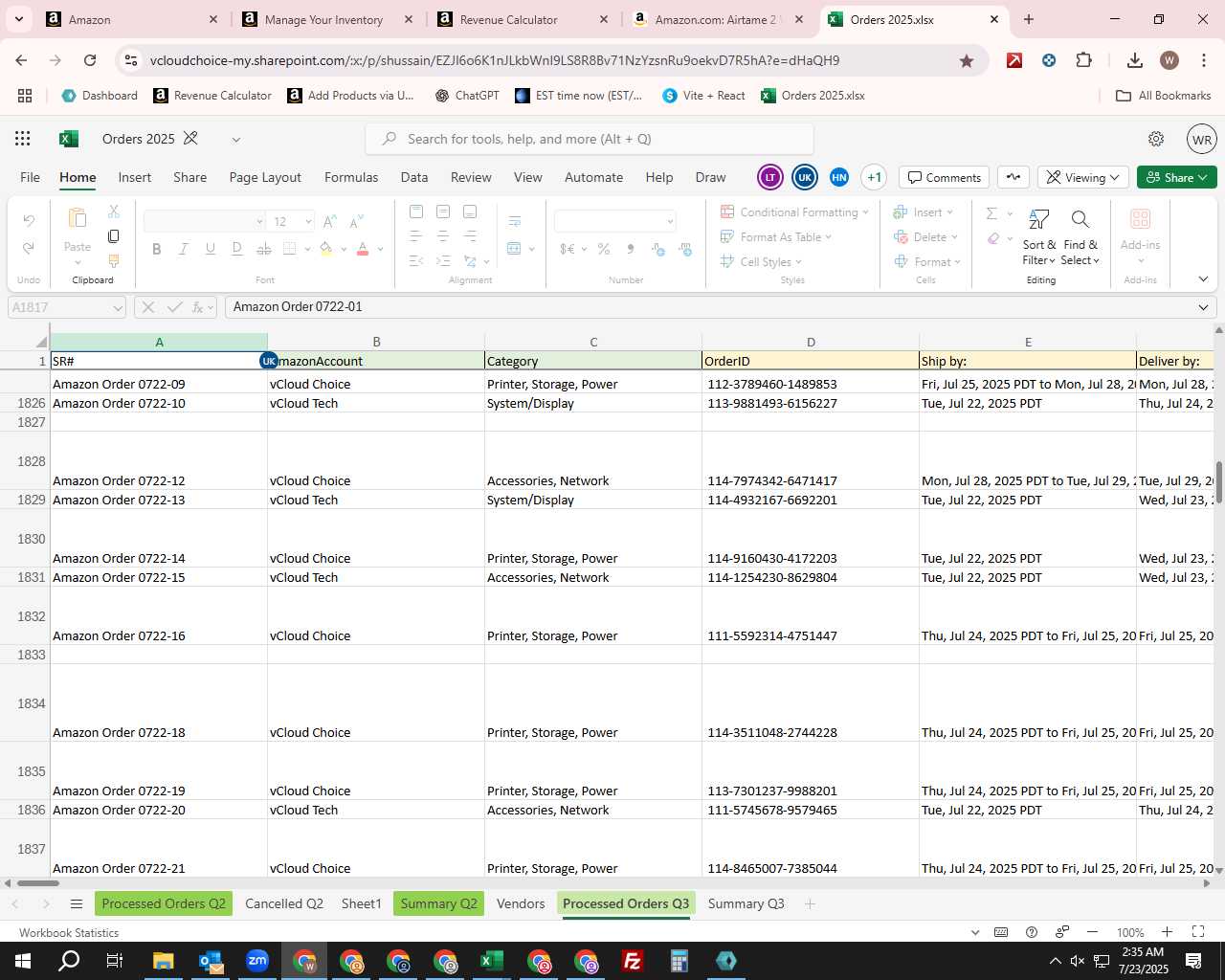Click the HN collaborator avatar
The height and width of the screenshot is (980, 1225).
(x=839, y=177)
